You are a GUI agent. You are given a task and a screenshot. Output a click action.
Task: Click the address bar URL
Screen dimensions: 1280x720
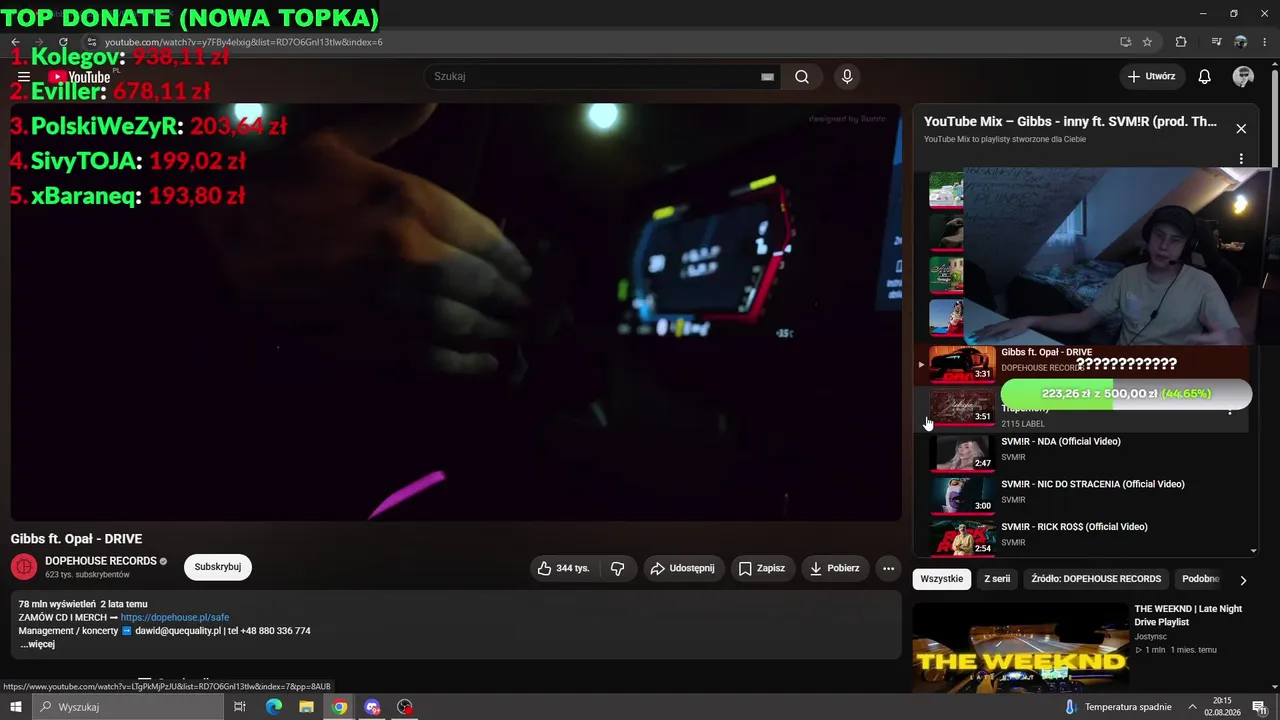[x=243, y=42]
